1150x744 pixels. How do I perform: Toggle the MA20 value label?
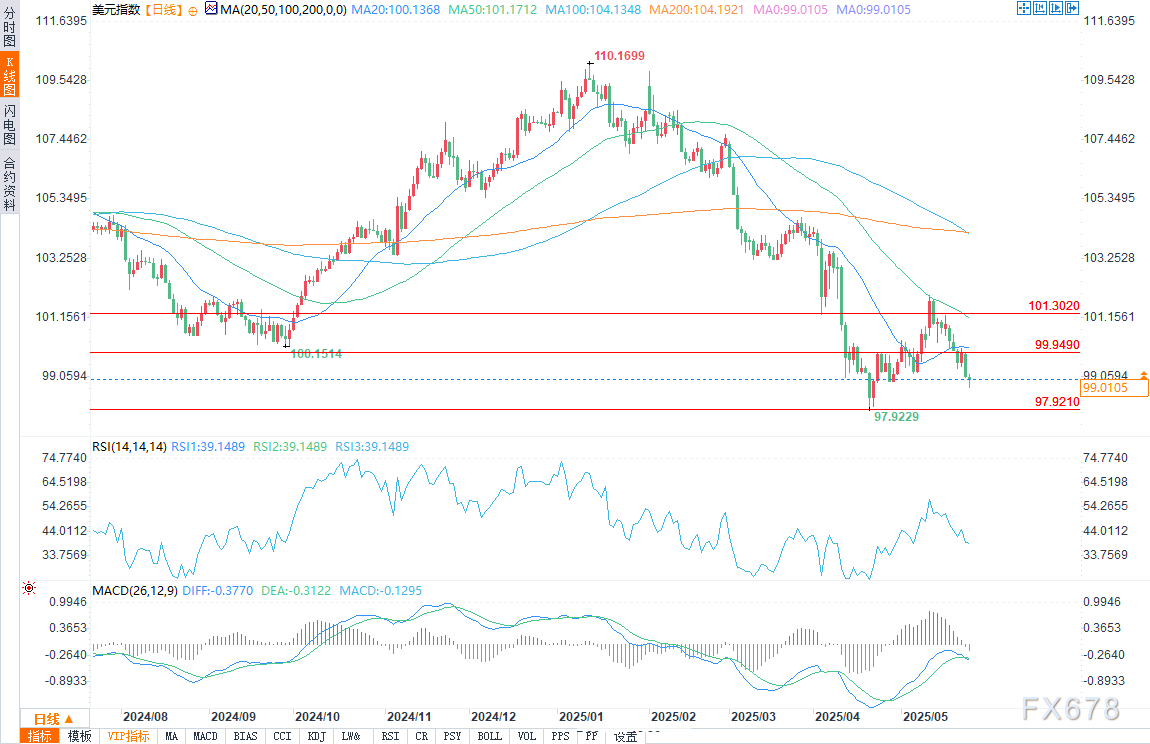pyautogui.click(x=395, y=10)
